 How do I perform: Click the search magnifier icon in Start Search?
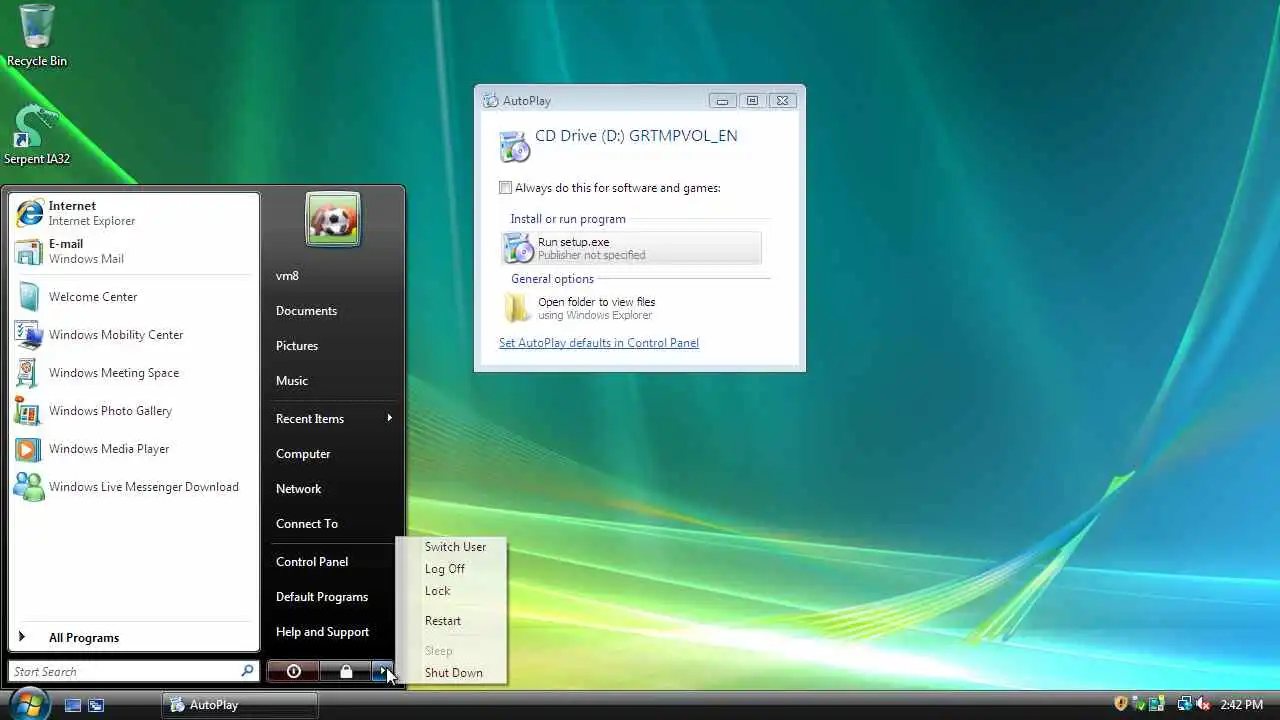tap(247, 671)
